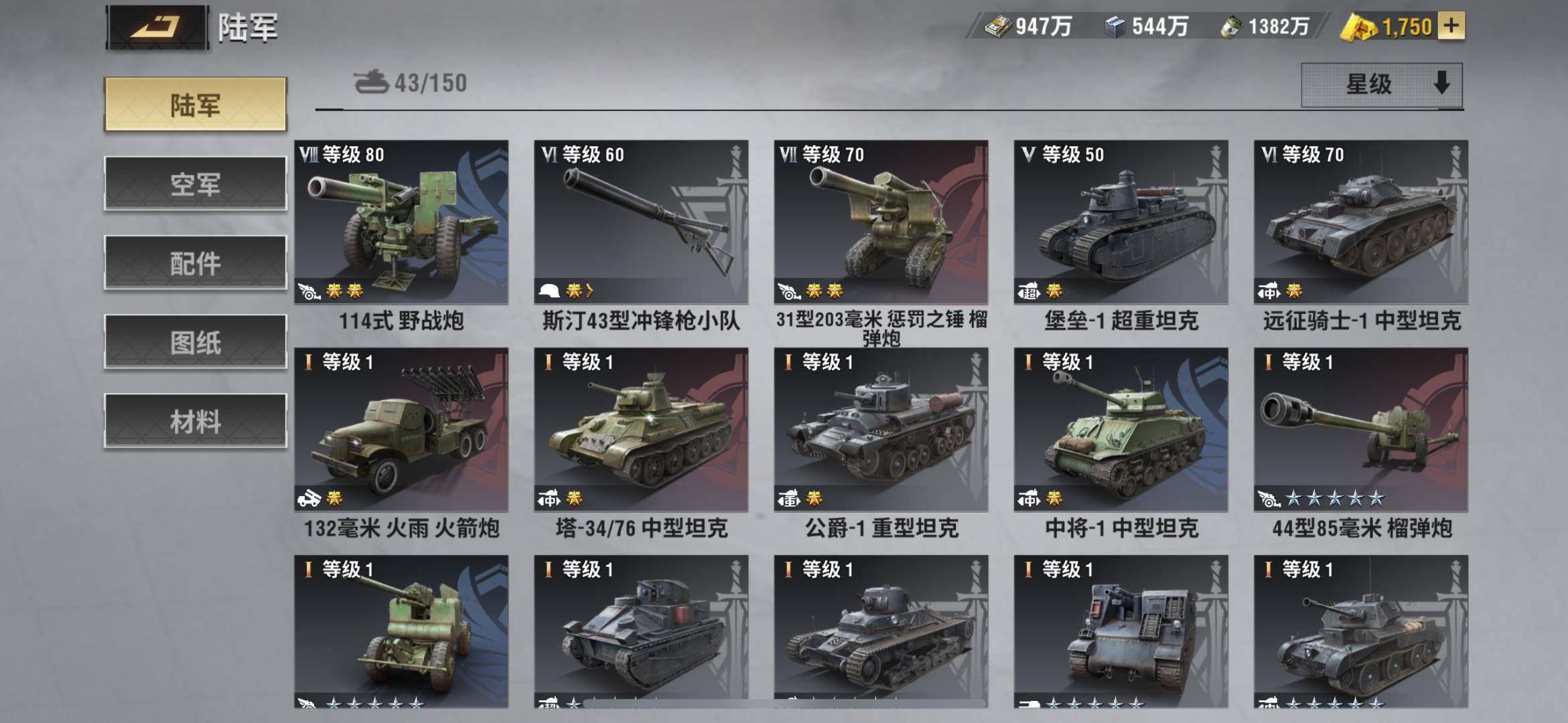Click the steel cube resource icon

[x=1115, y=27]
